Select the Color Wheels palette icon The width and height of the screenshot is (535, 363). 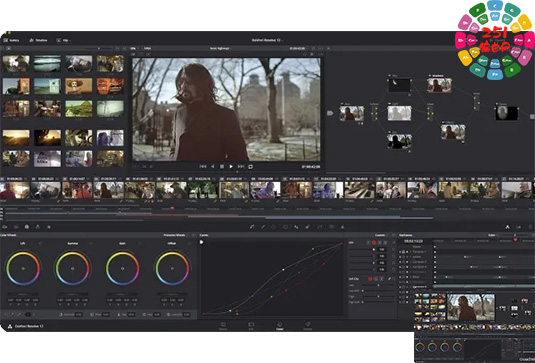pos(27,227)
